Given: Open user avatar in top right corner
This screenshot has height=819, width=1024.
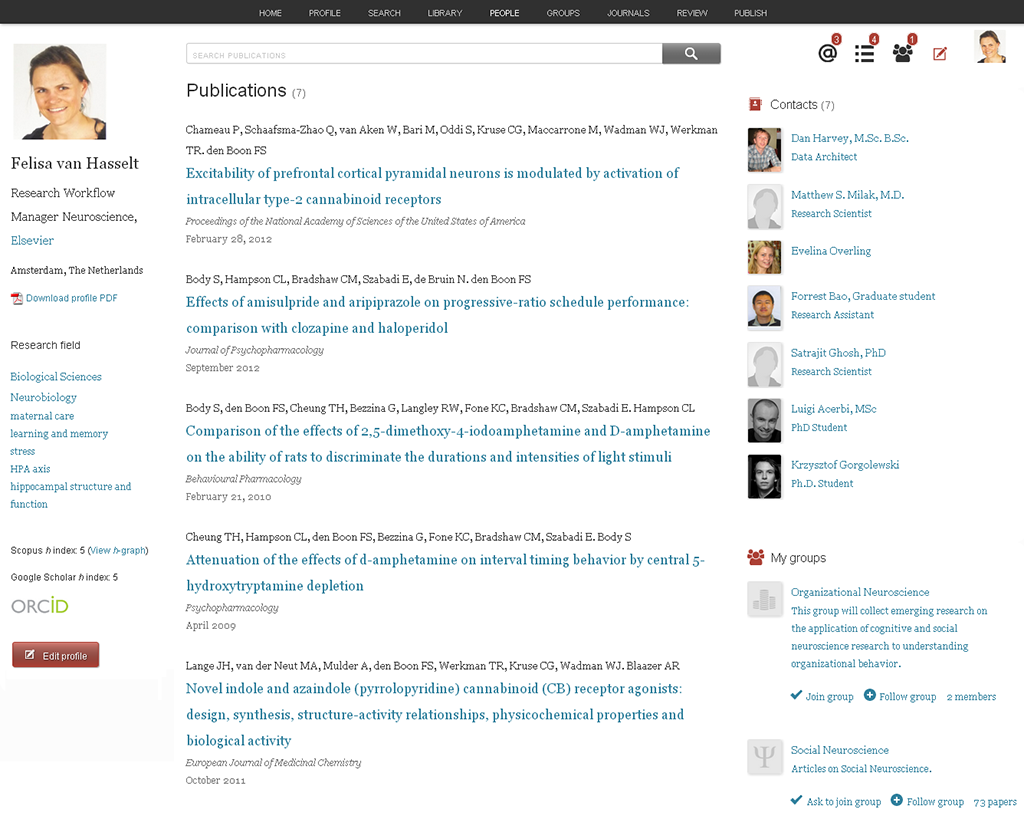Looking at the screenshot, I should tap(990, 47).
